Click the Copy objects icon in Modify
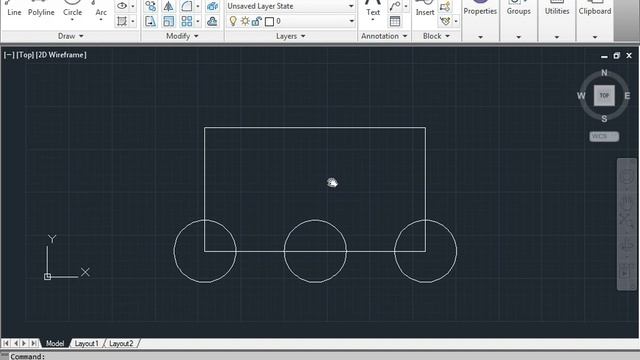640x360 pixels. coord(151,6)
